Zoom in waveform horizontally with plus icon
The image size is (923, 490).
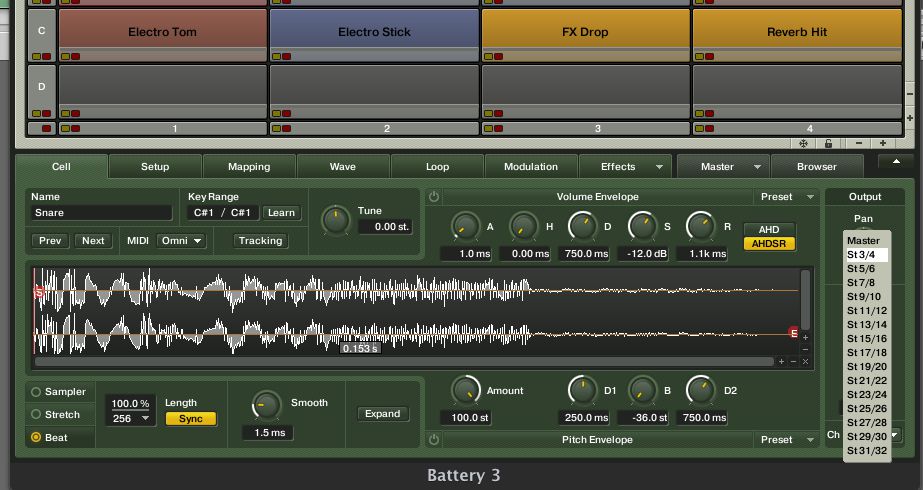(781, 361)
